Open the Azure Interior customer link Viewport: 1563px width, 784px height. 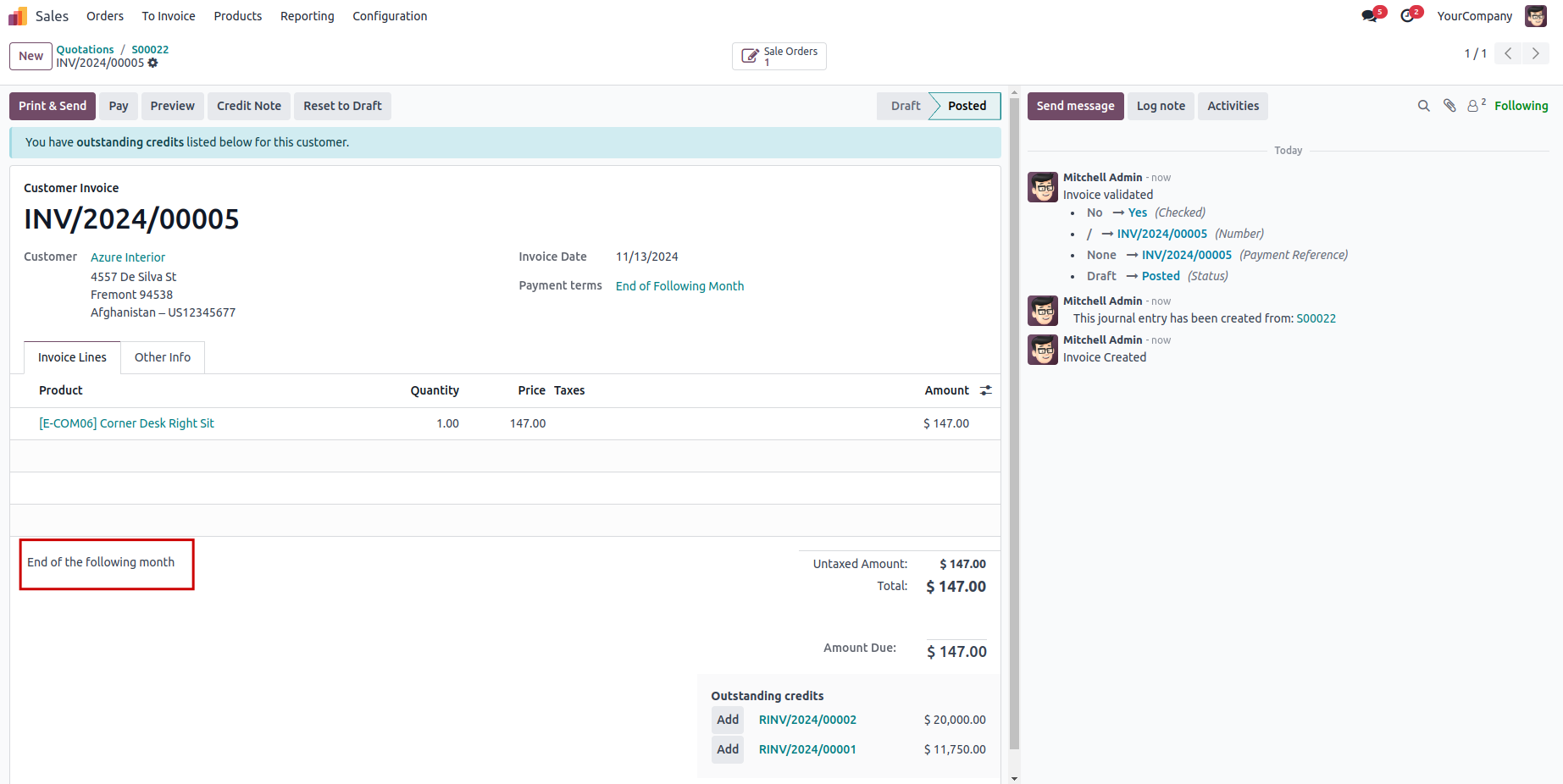128,257
